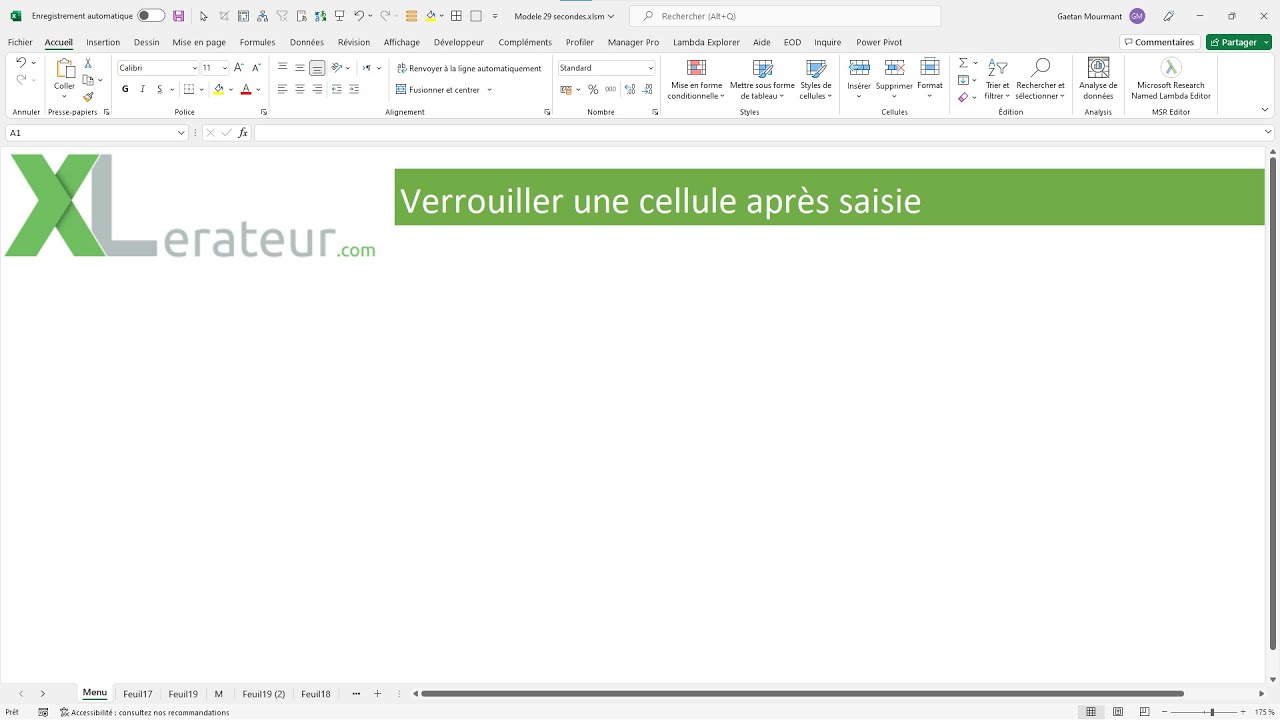
Task: Switch to the Insertion ribbon tab
Action: tap(103, 42)
